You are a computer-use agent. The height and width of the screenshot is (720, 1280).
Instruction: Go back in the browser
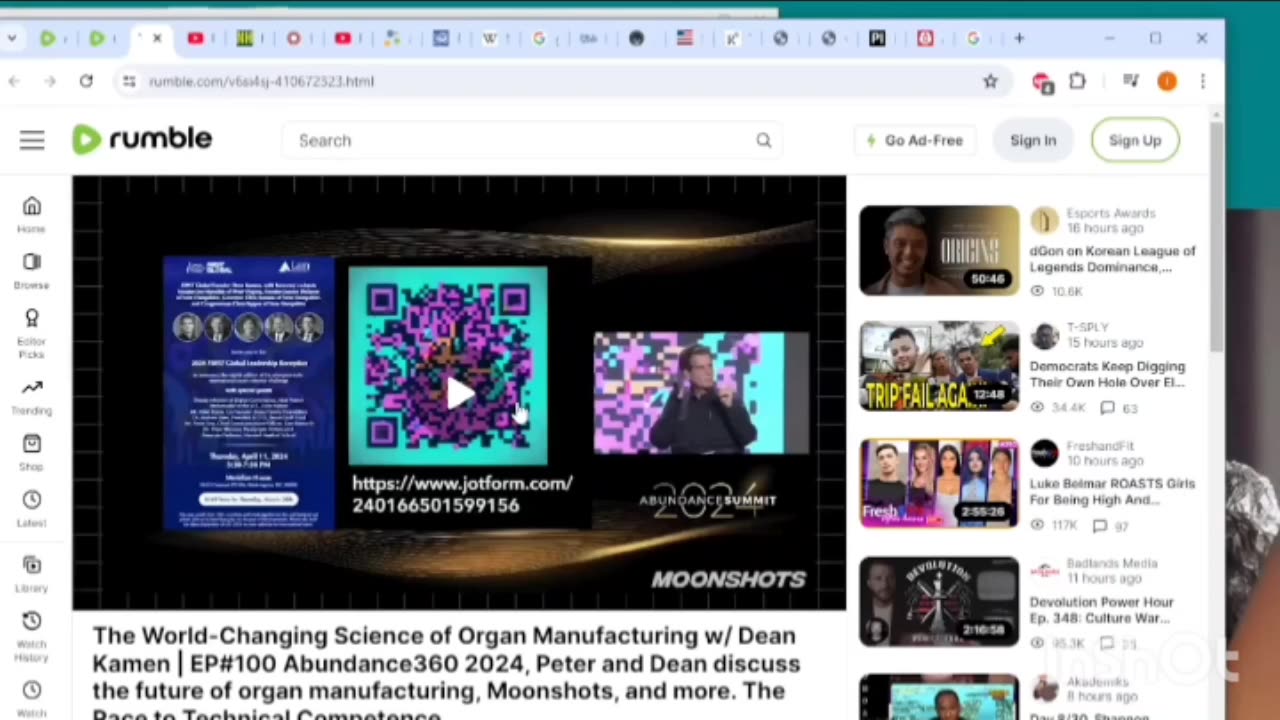pyautogui.click(x=14, y=81)
